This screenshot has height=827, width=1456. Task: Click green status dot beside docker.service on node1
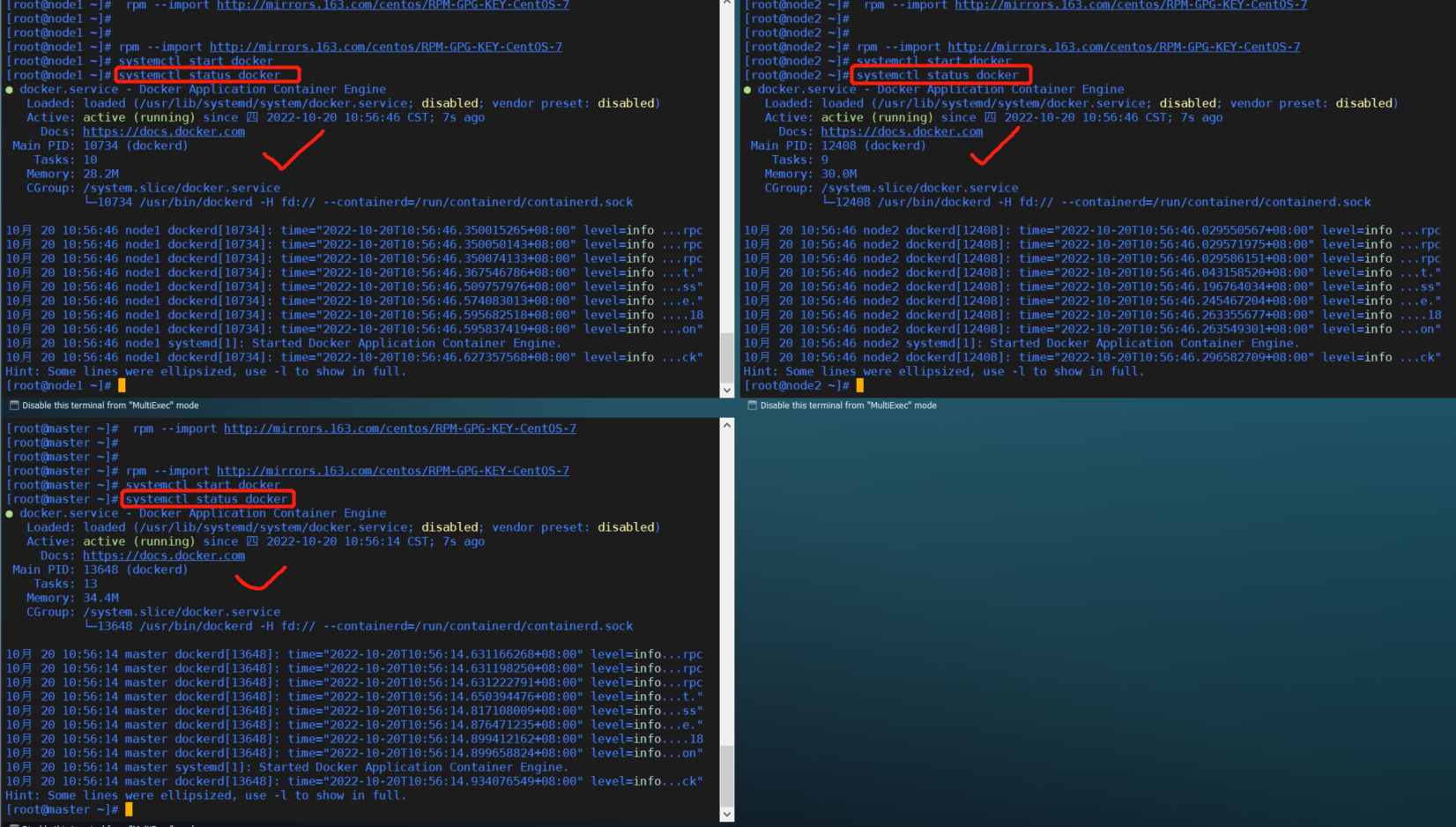tap(10, 90)
